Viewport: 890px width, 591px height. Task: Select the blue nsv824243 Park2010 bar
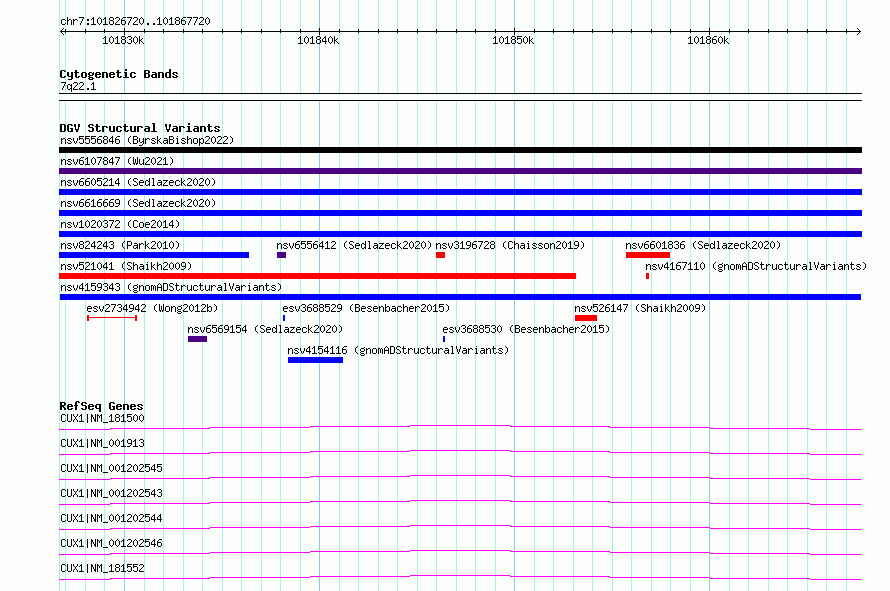154,255
